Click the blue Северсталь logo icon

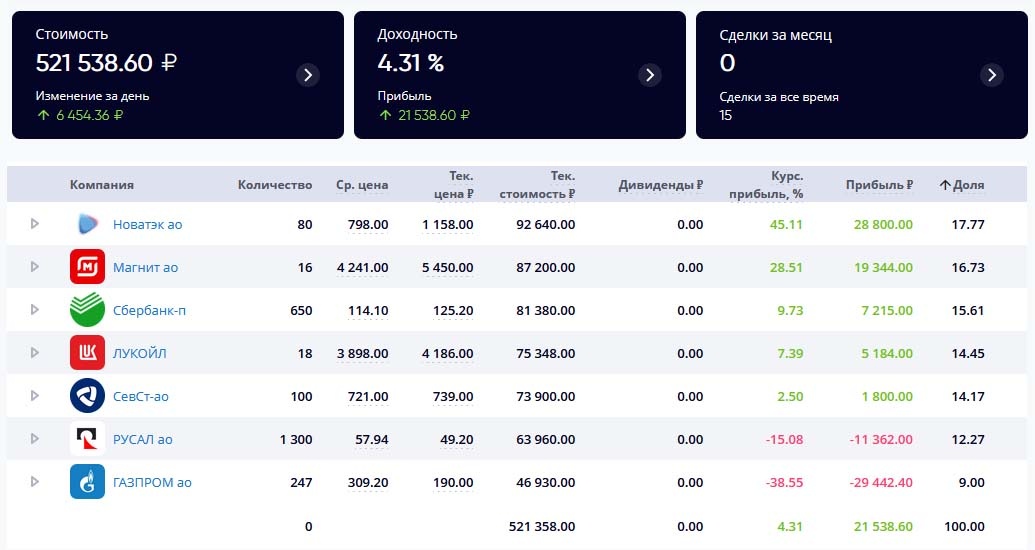tap(87, 395)
